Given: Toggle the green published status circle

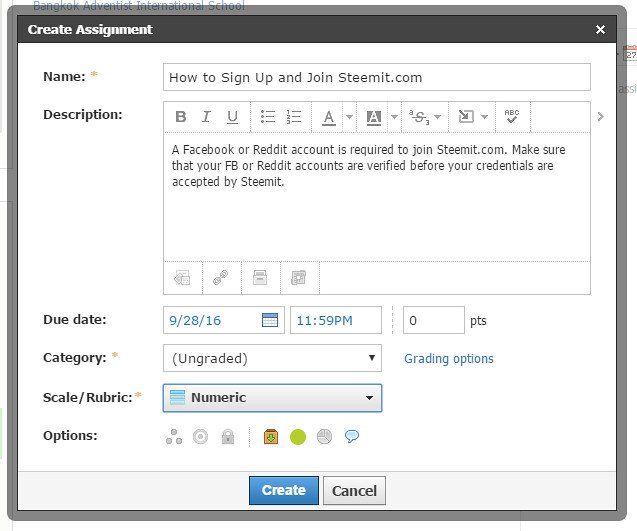Looking at the screenshot, I should tap(298, 437).
